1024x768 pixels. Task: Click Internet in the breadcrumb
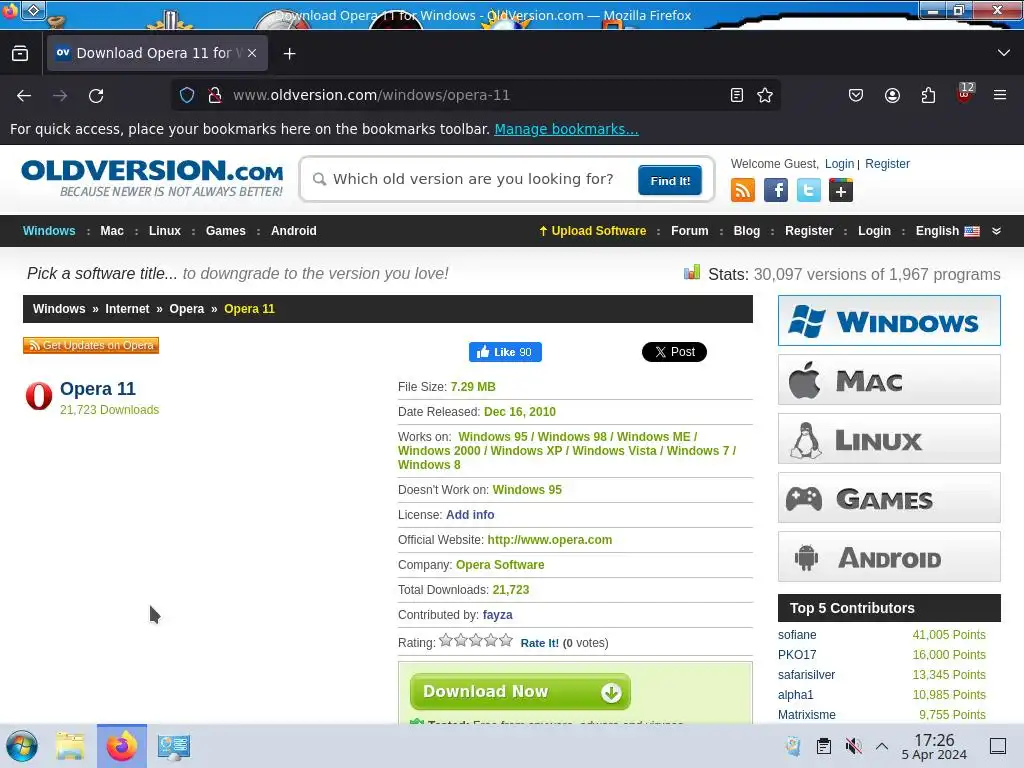[x=127, y=309]
